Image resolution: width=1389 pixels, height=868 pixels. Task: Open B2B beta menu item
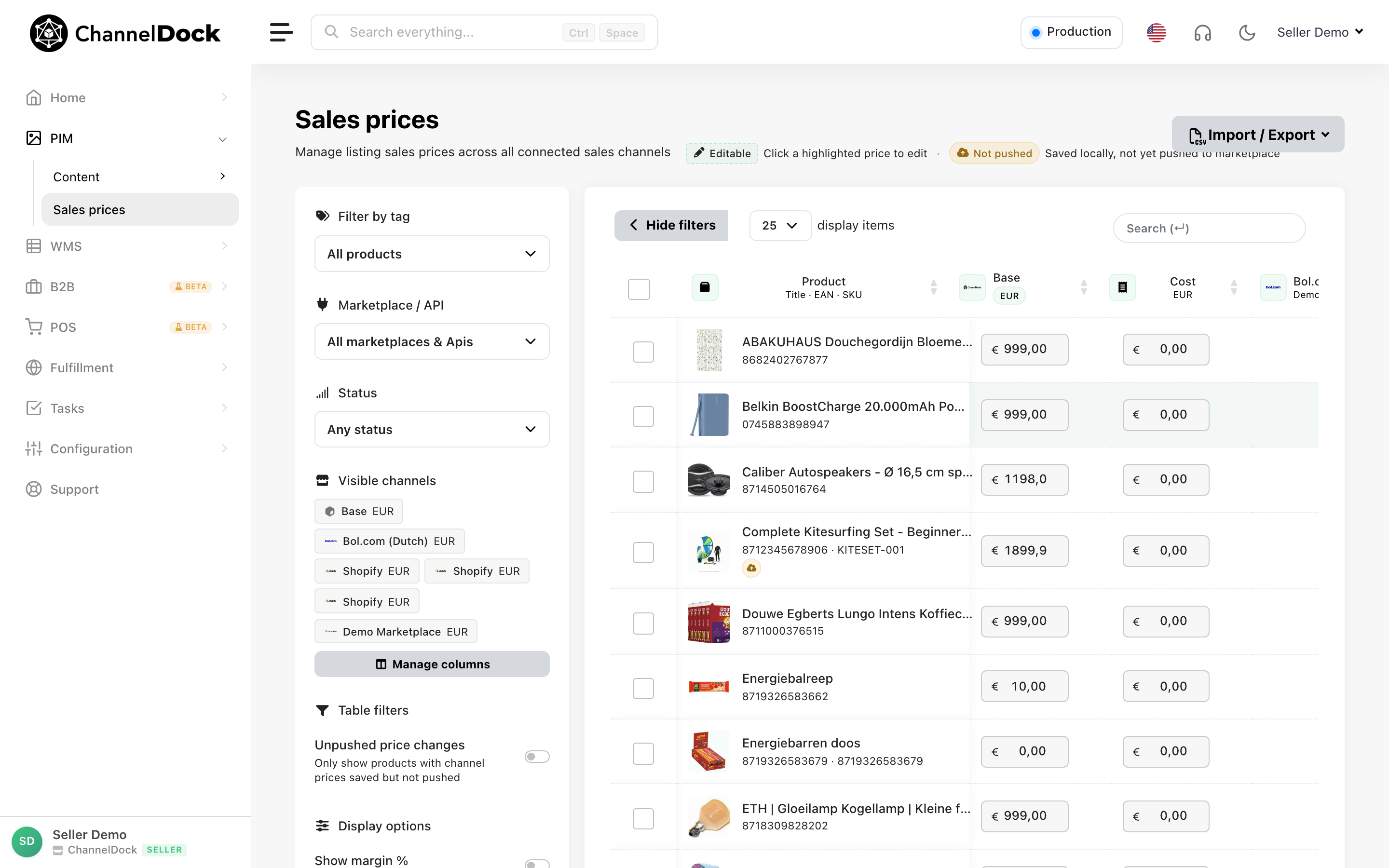point(126,286)
